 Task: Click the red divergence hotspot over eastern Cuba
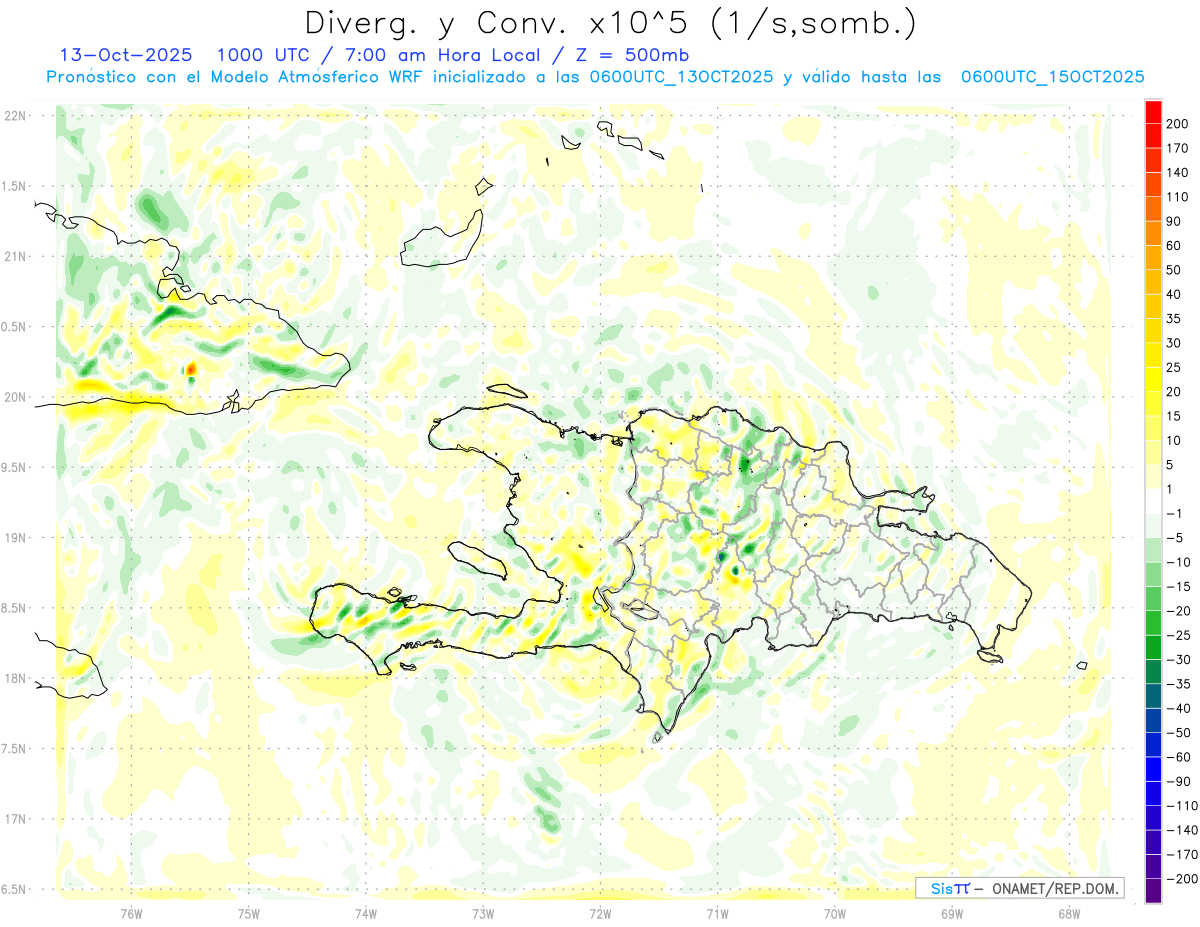[192, 370]
